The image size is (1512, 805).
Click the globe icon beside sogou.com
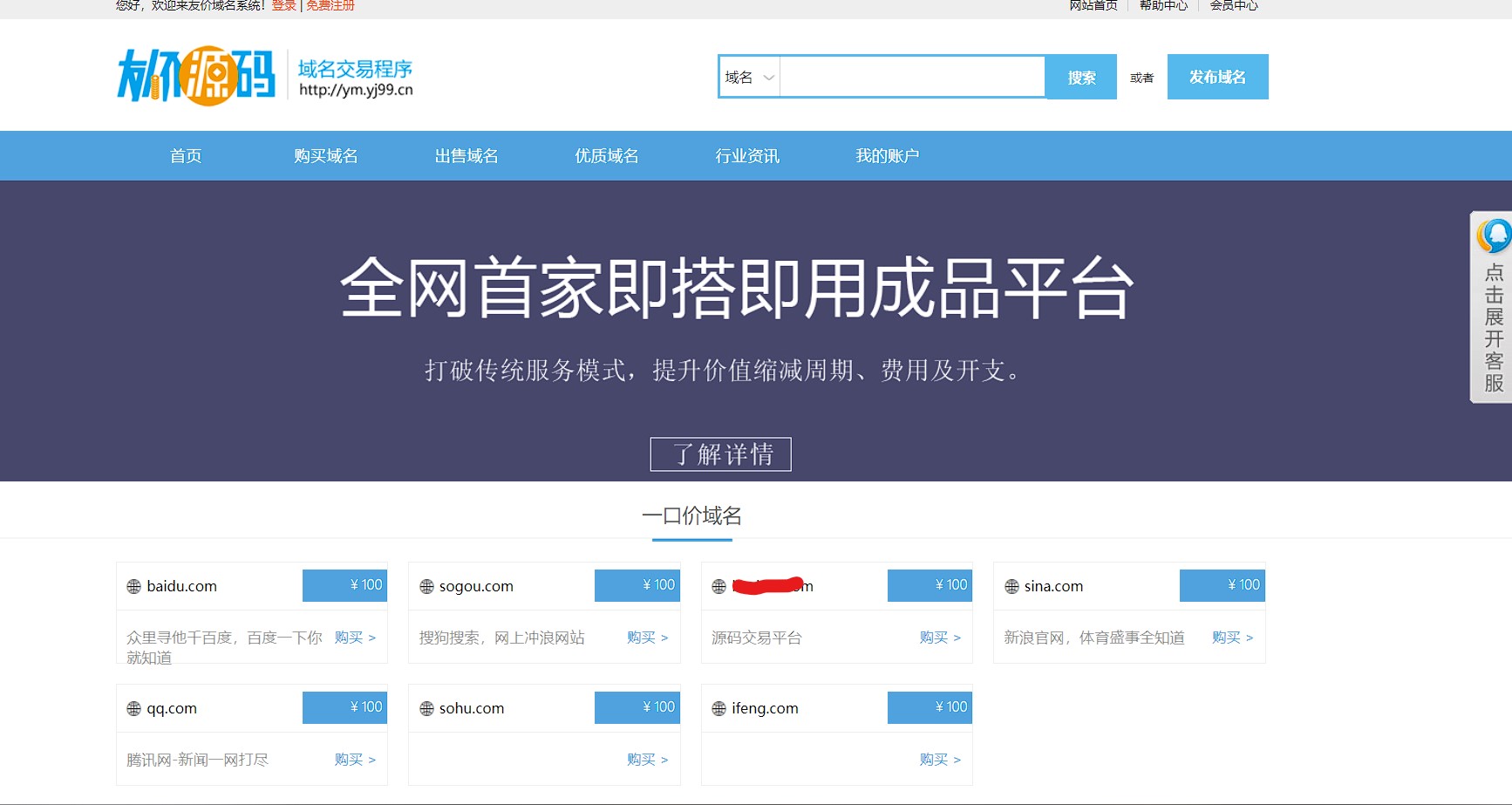point(426,585)
